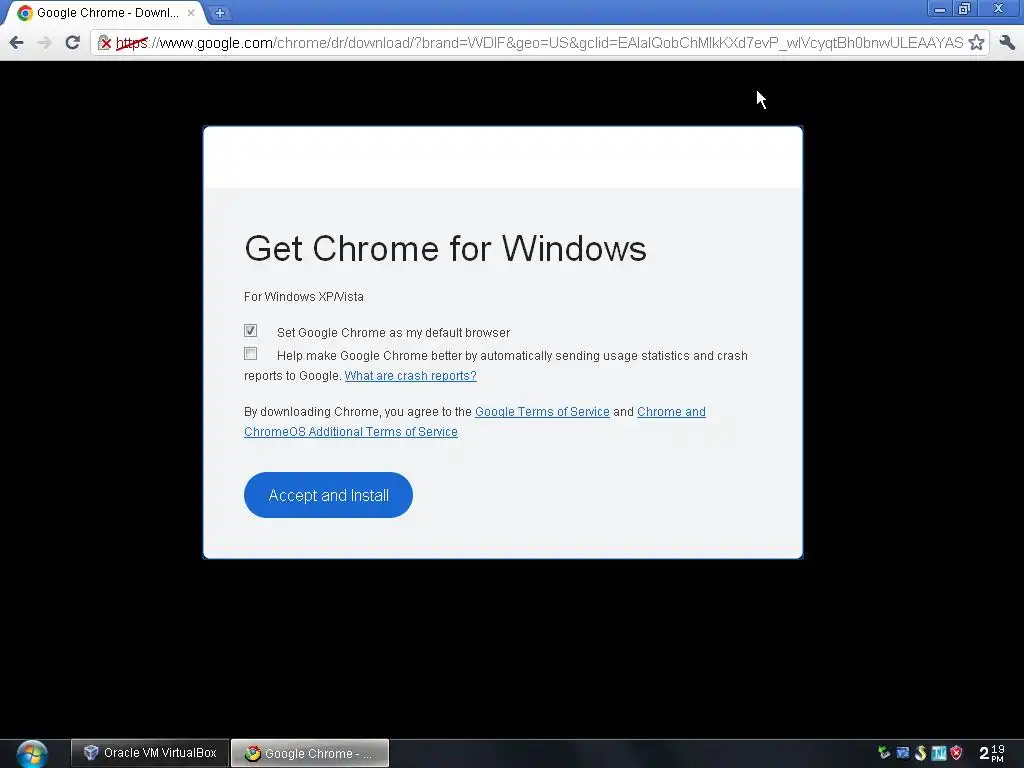This screenshot has width=1024, height=768.
Task: Open Chrome and ChromeOS Additional Terms link
Action: [351, 432]
